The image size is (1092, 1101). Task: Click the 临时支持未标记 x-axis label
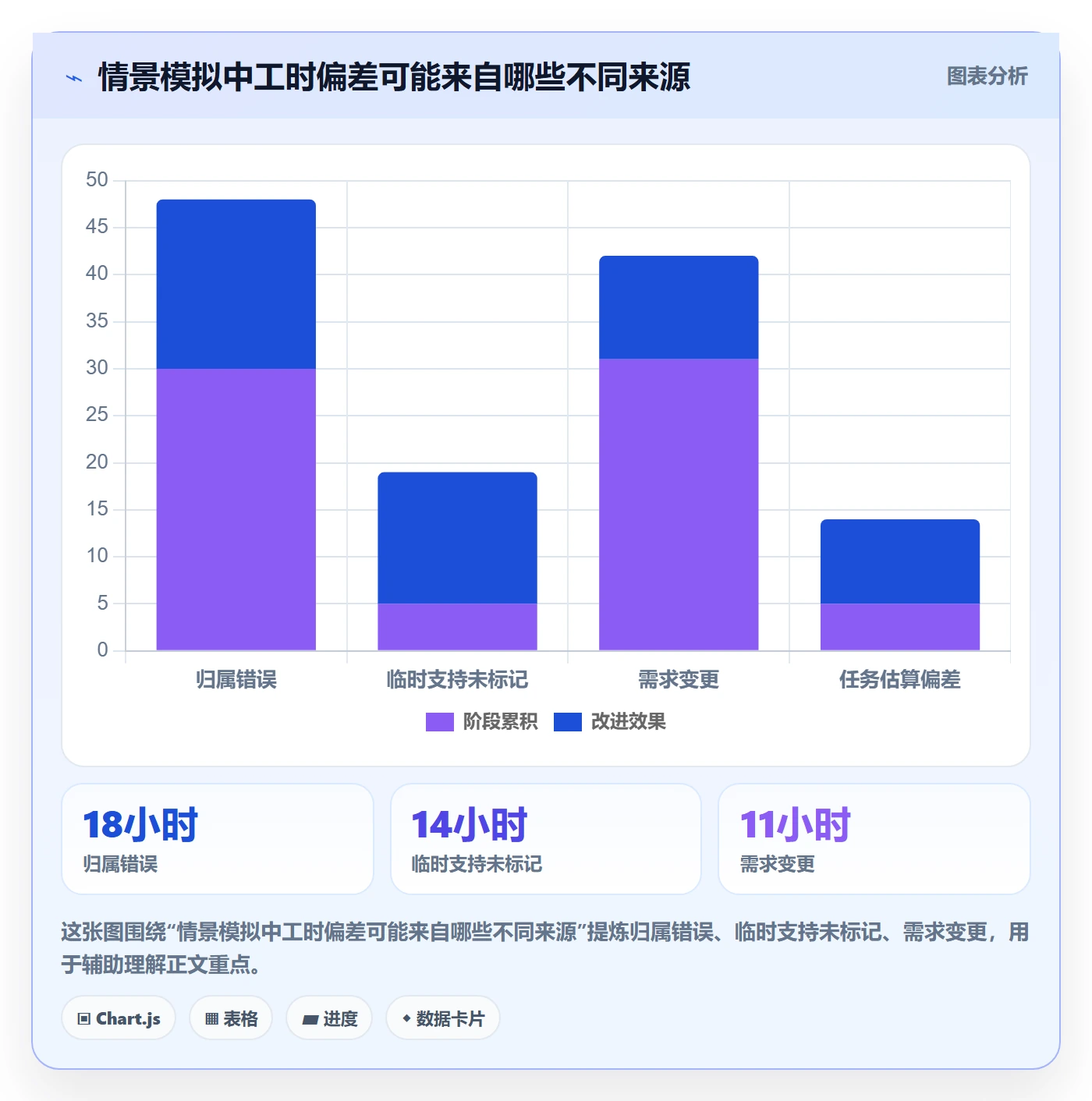457,680
